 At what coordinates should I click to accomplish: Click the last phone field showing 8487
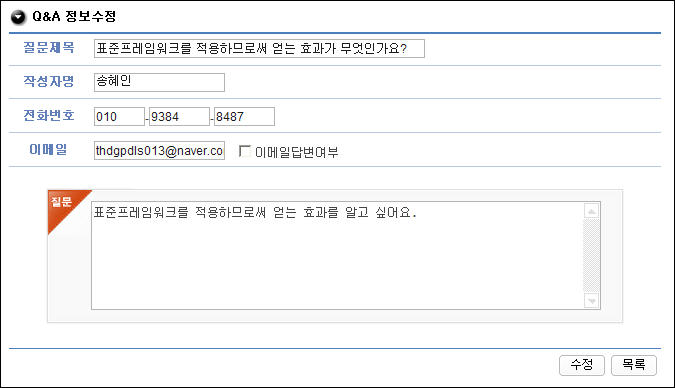tap(244, 117)
